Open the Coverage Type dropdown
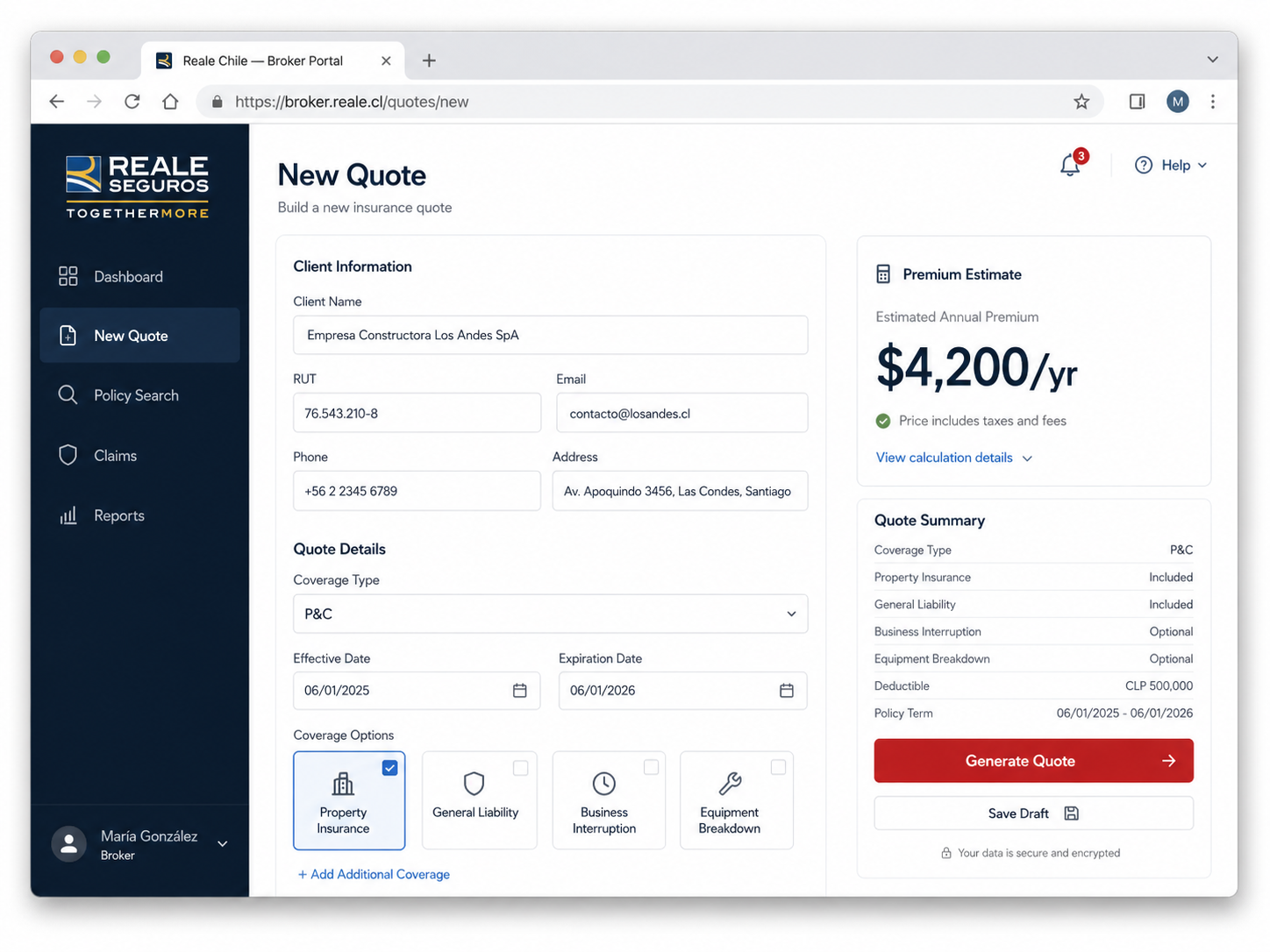 coord(550,614)
